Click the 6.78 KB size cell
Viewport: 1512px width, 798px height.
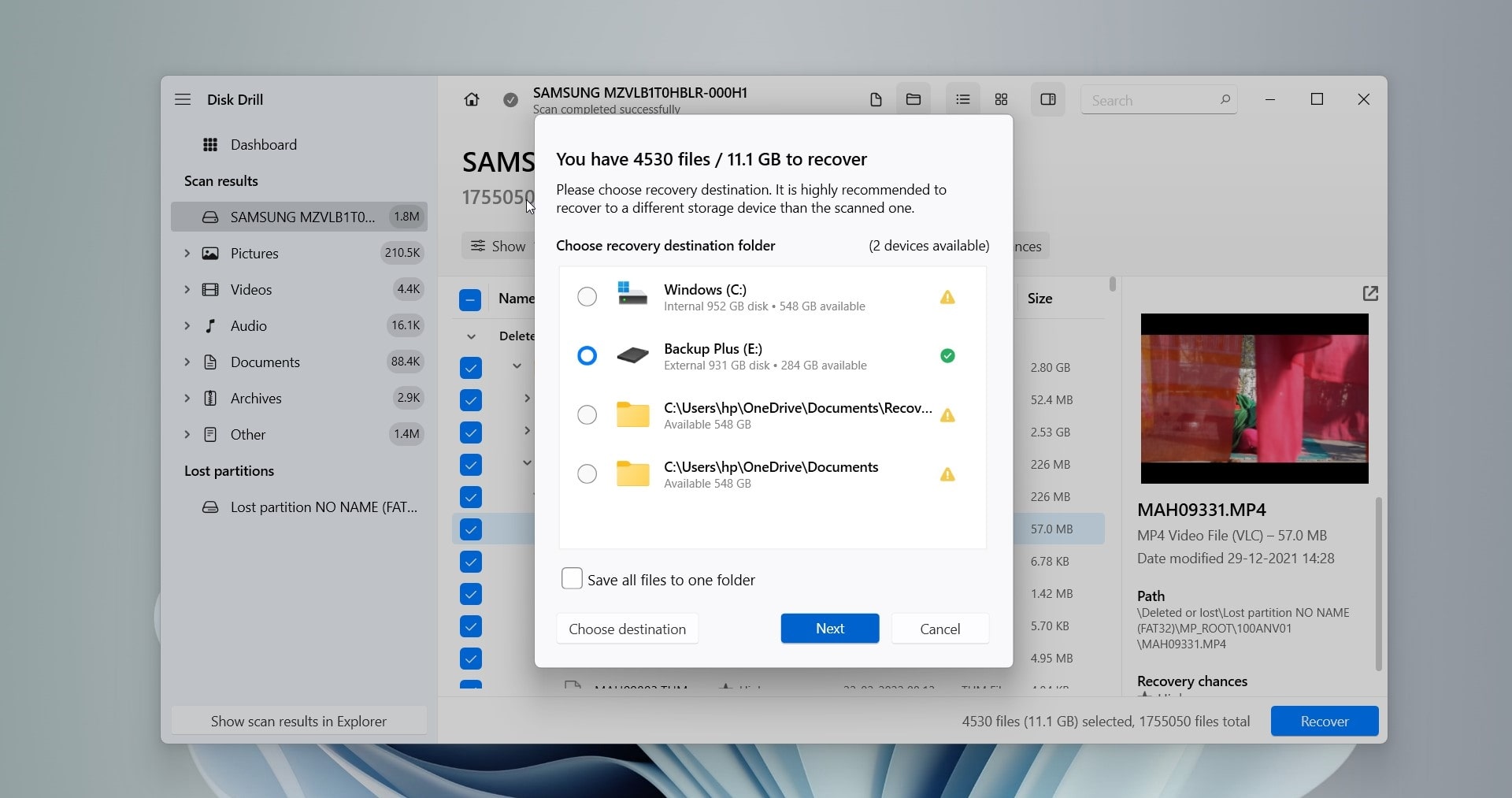[1050, 562]
